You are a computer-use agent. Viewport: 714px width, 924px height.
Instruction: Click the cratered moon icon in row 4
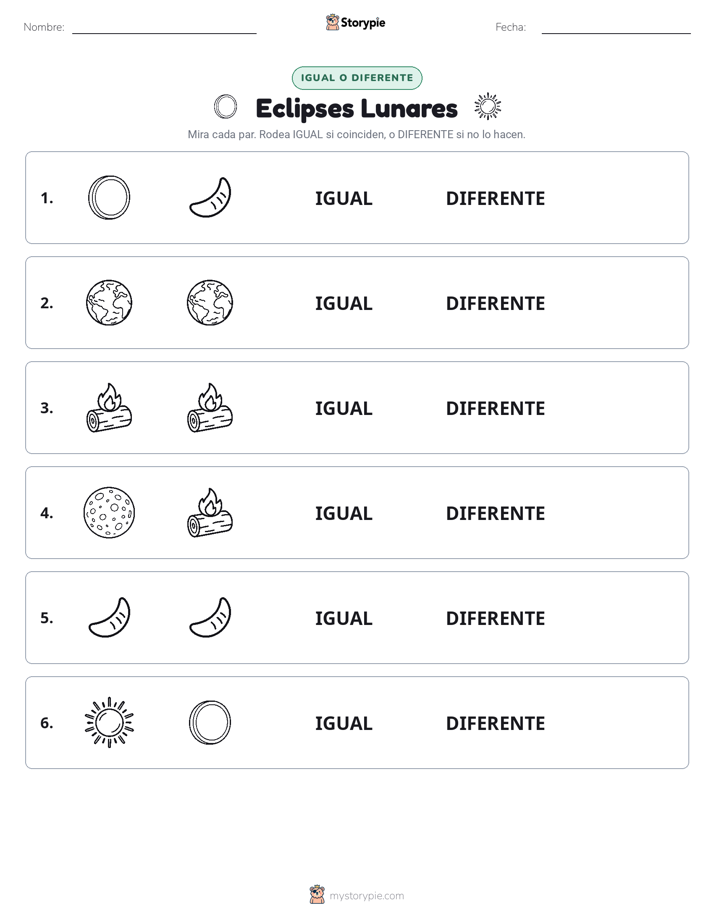click(109, 512)
